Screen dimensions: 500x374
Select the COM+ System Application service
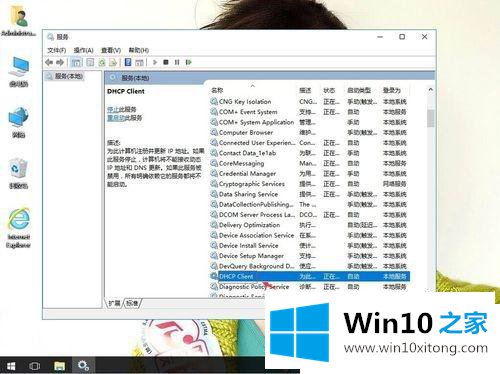coord(309,122)
